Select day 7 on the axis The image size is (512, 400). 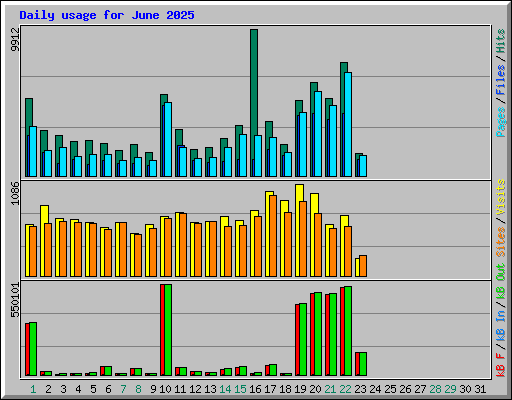click(x=123, y=389)
